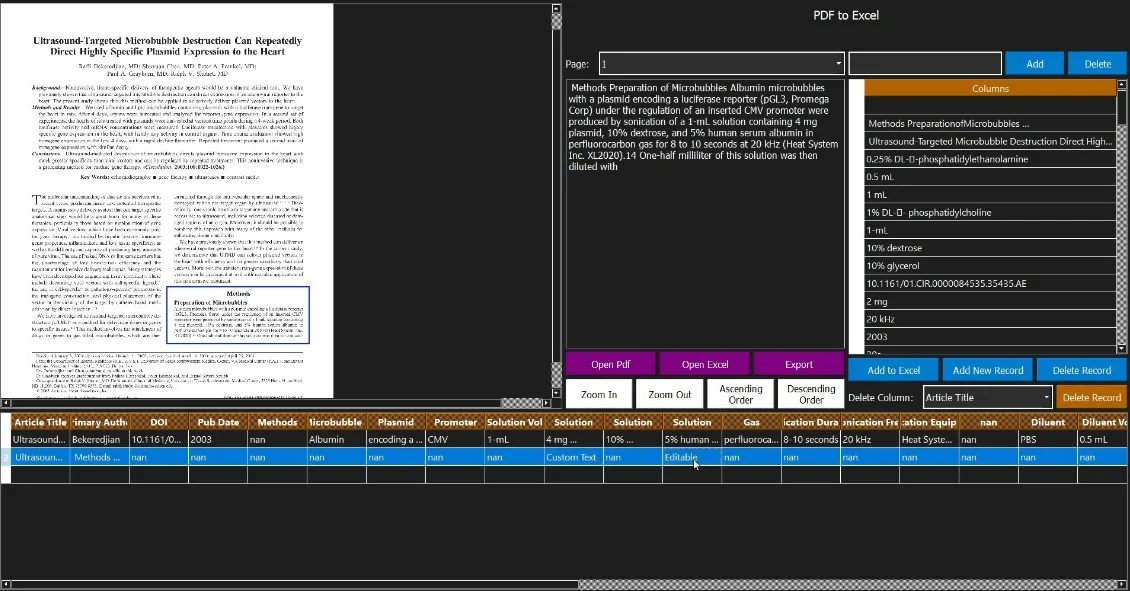Click the Add New Record button
The image size is (1130, 591).
[x=987, y=370]
